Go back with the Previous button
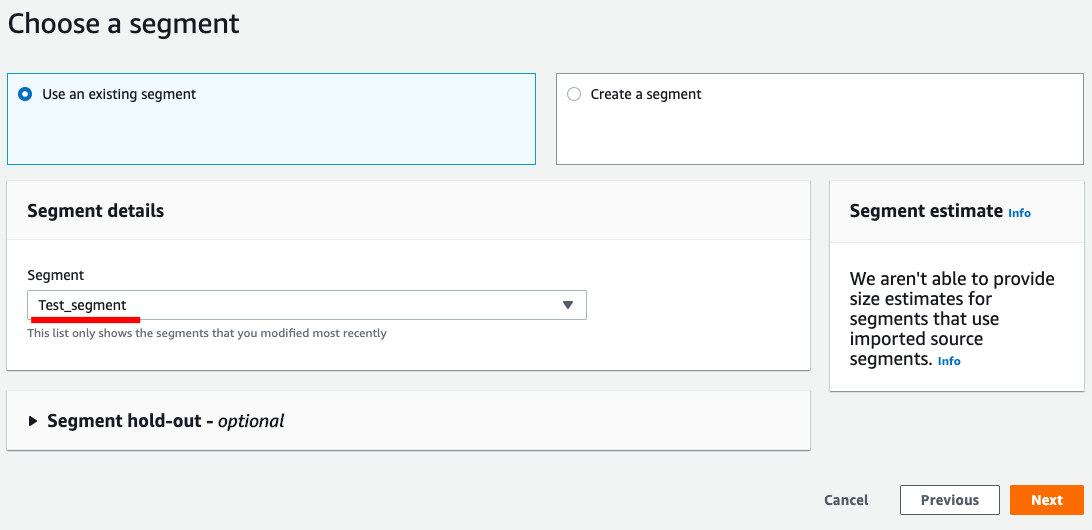 (x=949, y=500)
